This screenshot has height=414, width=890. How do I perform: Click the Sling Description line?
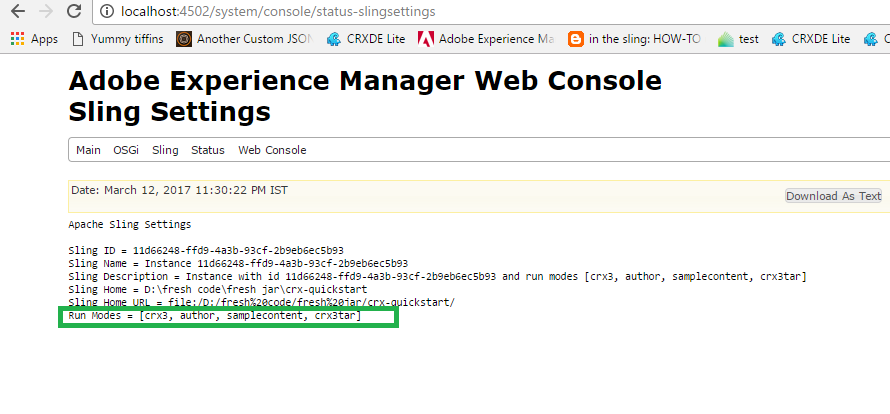[x=438, y=277]
